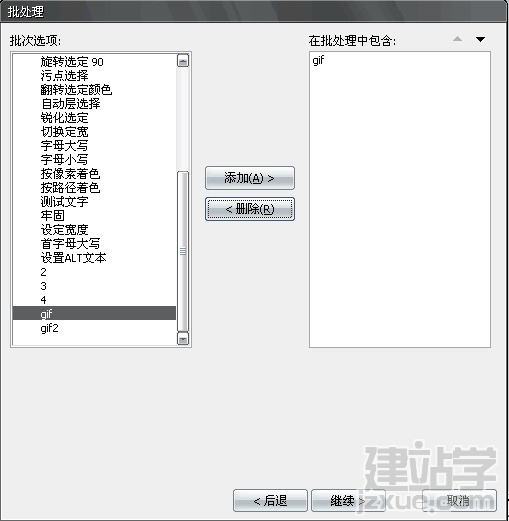Select 首字母大写 entry

coord(70,244)
